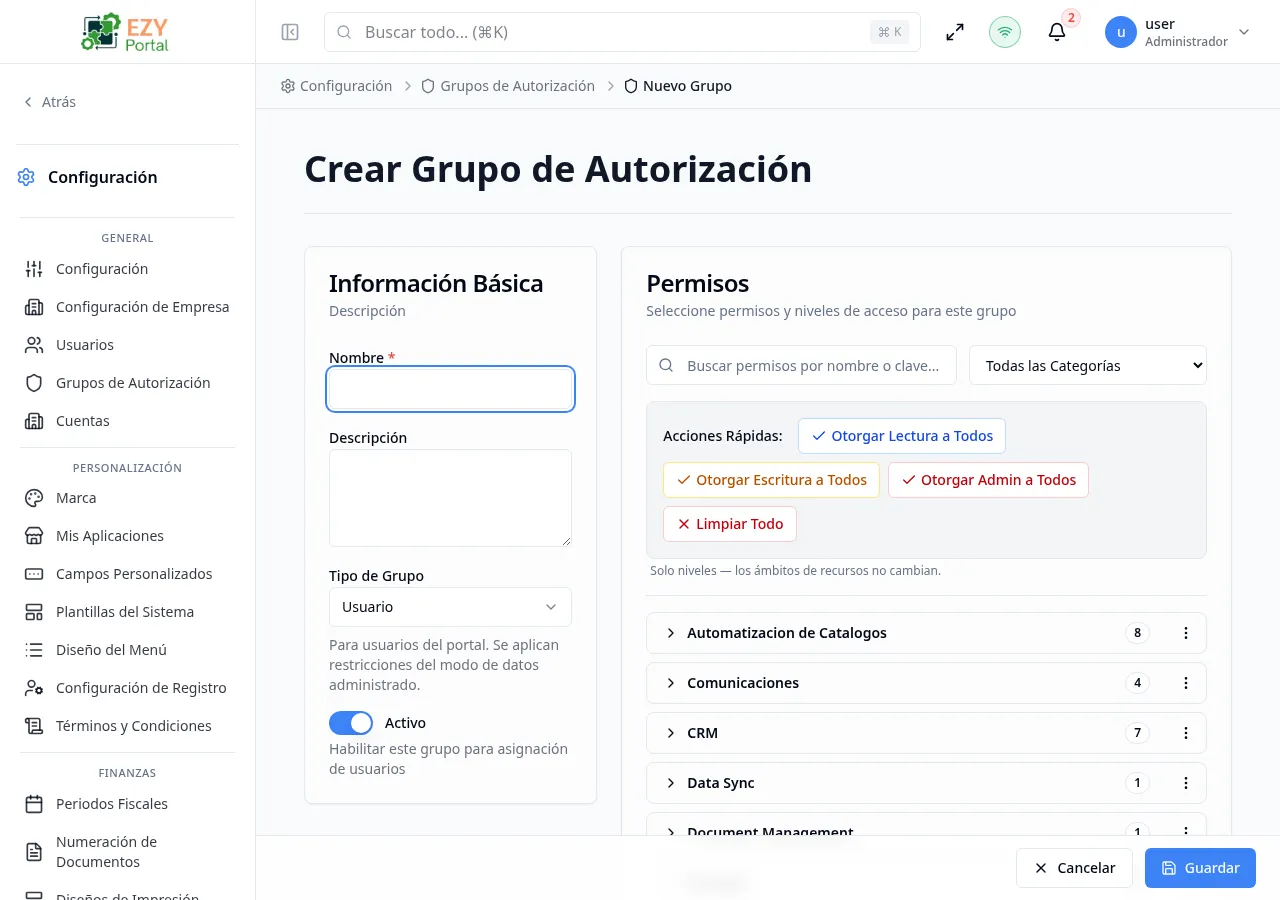Open the Tipo de Grupo dropdown
The width and height of the screenshot is (1280, 900).
pos(450,607)
